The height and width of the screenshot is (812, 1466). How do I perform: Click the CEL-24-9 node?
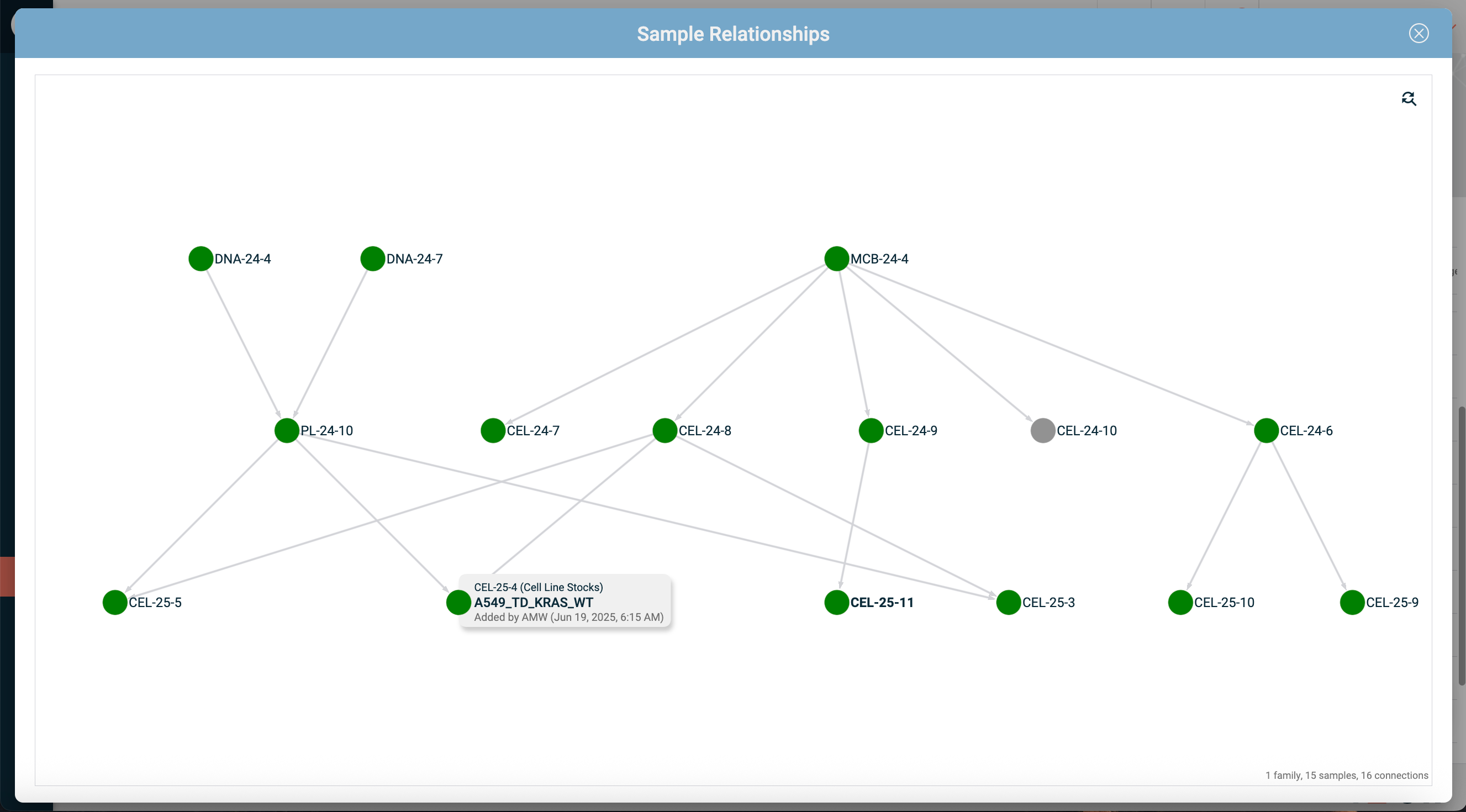(x=869, y=431)
